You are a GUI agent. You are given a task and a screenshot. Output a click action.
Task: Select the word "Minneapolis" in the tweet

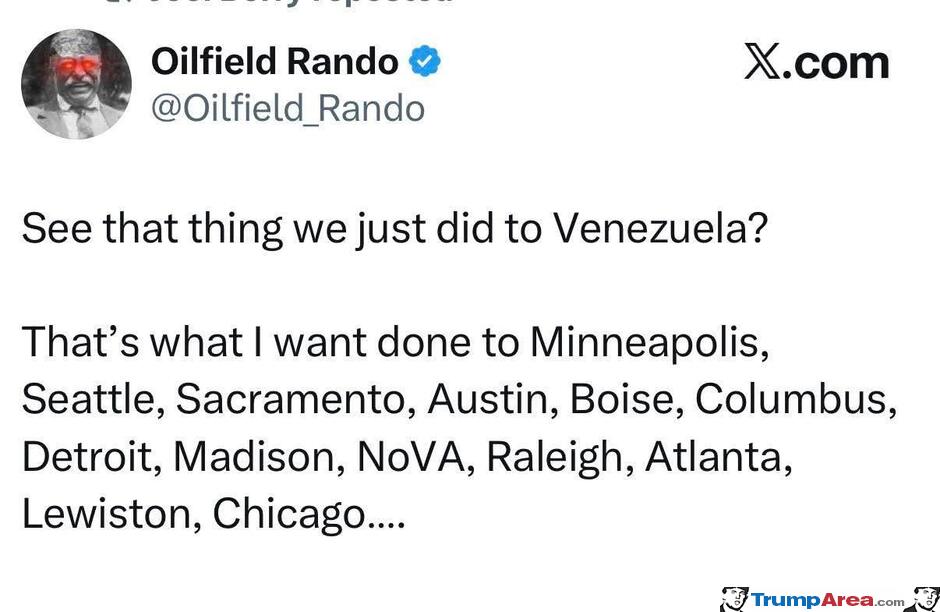[649, 342]
